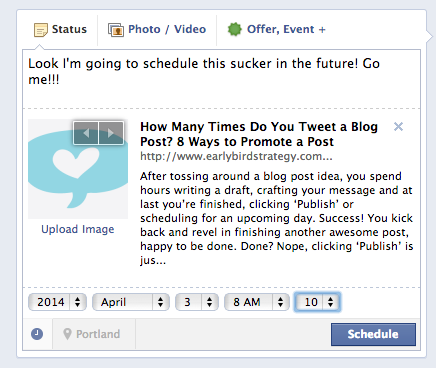Click the heart speech bubble thumbnail
Screen dimensions: 436x368
click(78, 169)
